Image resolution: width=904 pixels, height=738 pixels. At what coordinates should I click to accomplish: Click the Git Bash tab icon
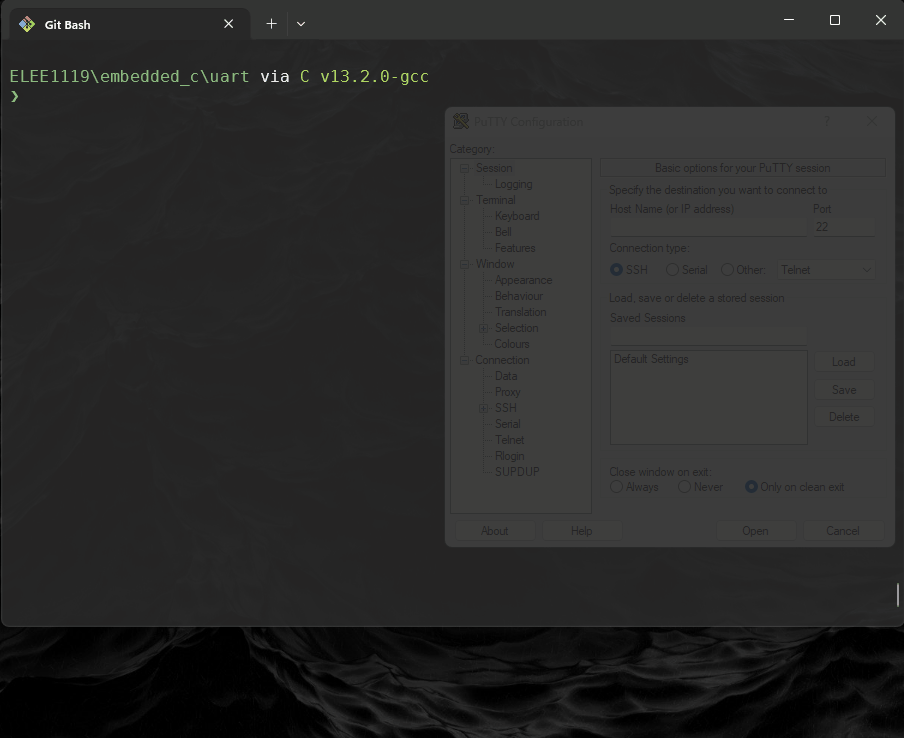pos(27,24)
